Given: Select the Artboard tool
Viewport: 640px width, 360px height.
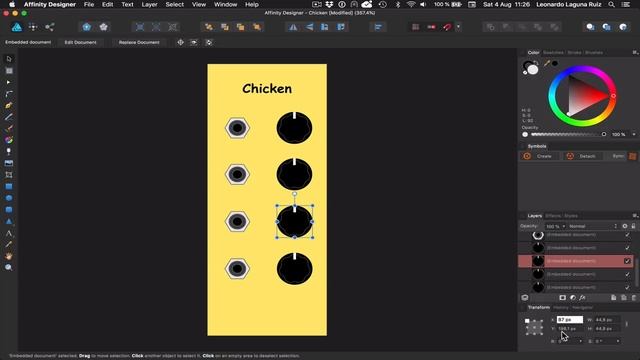Looking at the screenshot, I should 9,71.
